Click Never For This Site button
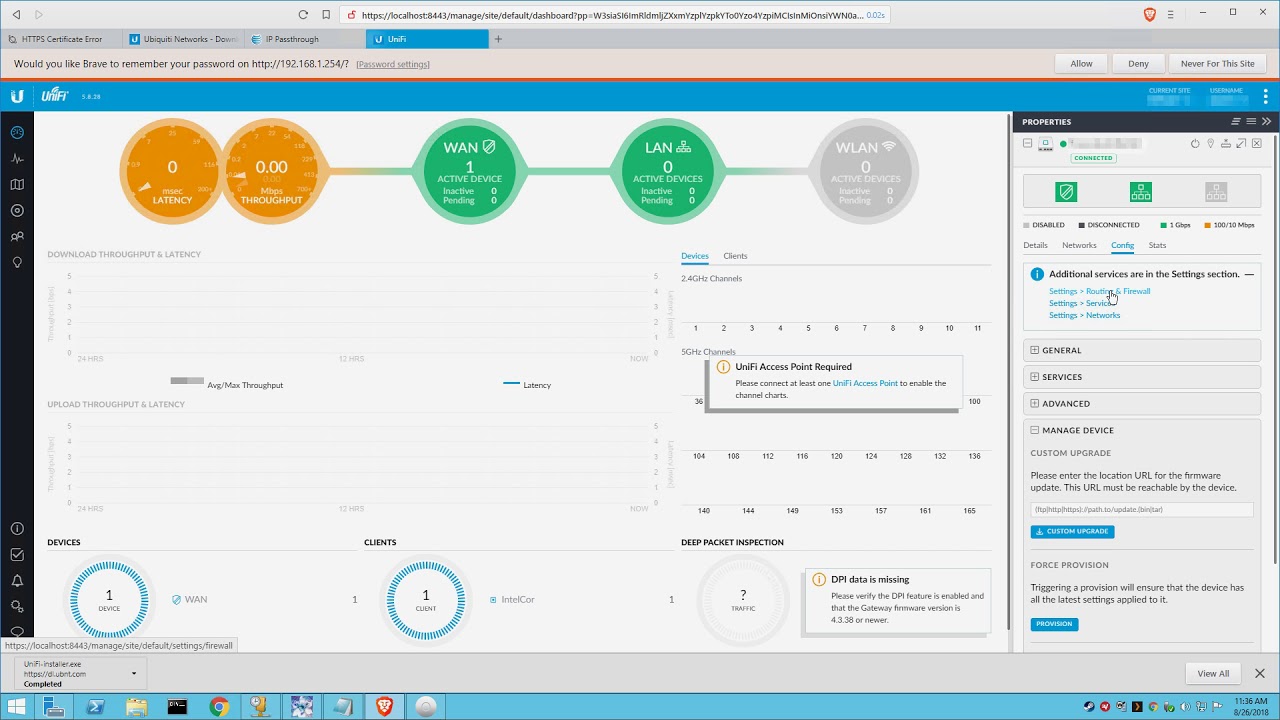Viewport: 1280px width, 720px height. click(1217, 63)
